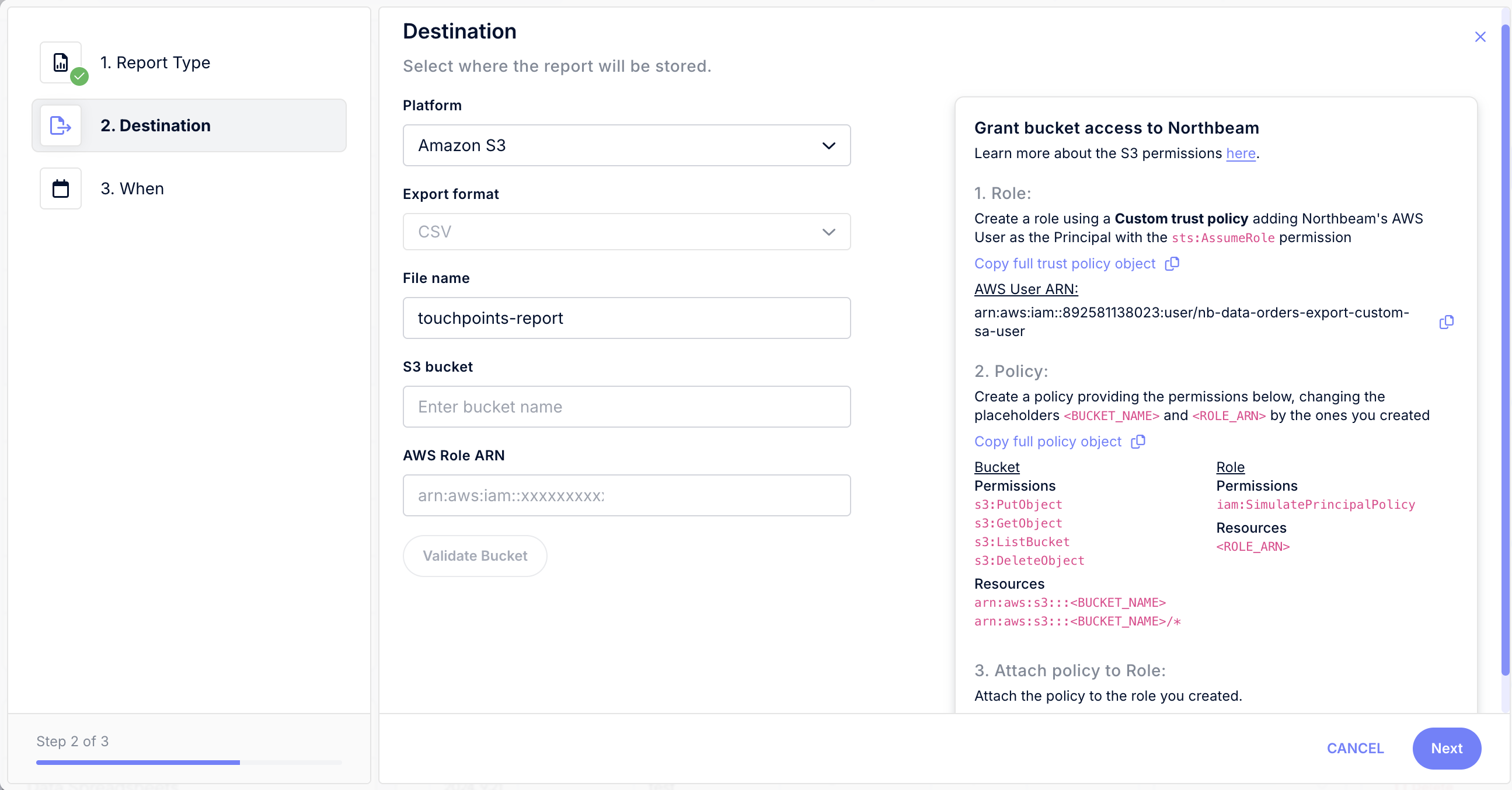This screenshot has height=790, width=1512.
Task: Open the Platform Amazon S3 dropdown
Action: (626, 145)
